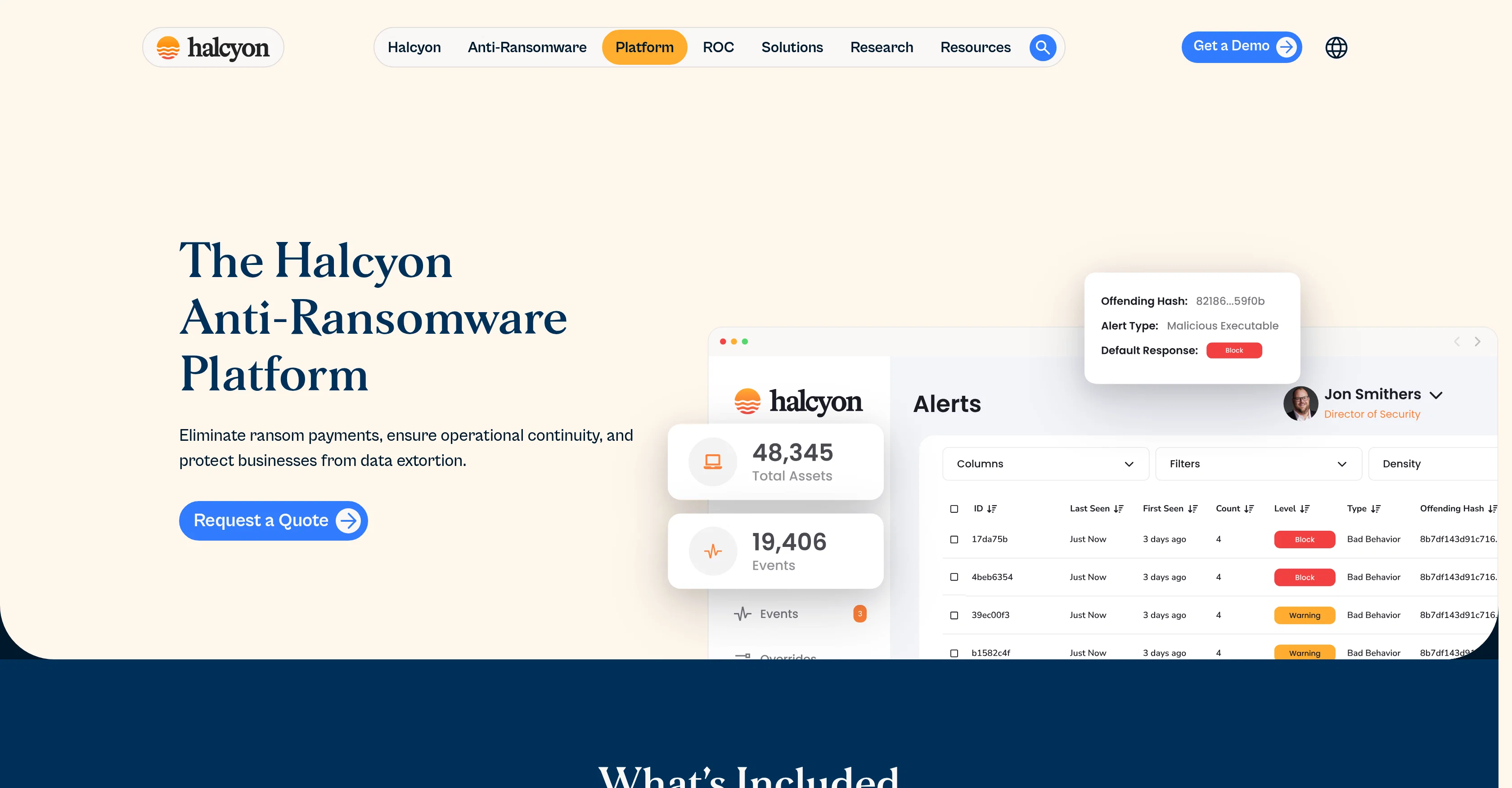Open the Density dropdown
Image resolution: width=1512 pixels, height=788 pixels.
[x=1433, y=464]
